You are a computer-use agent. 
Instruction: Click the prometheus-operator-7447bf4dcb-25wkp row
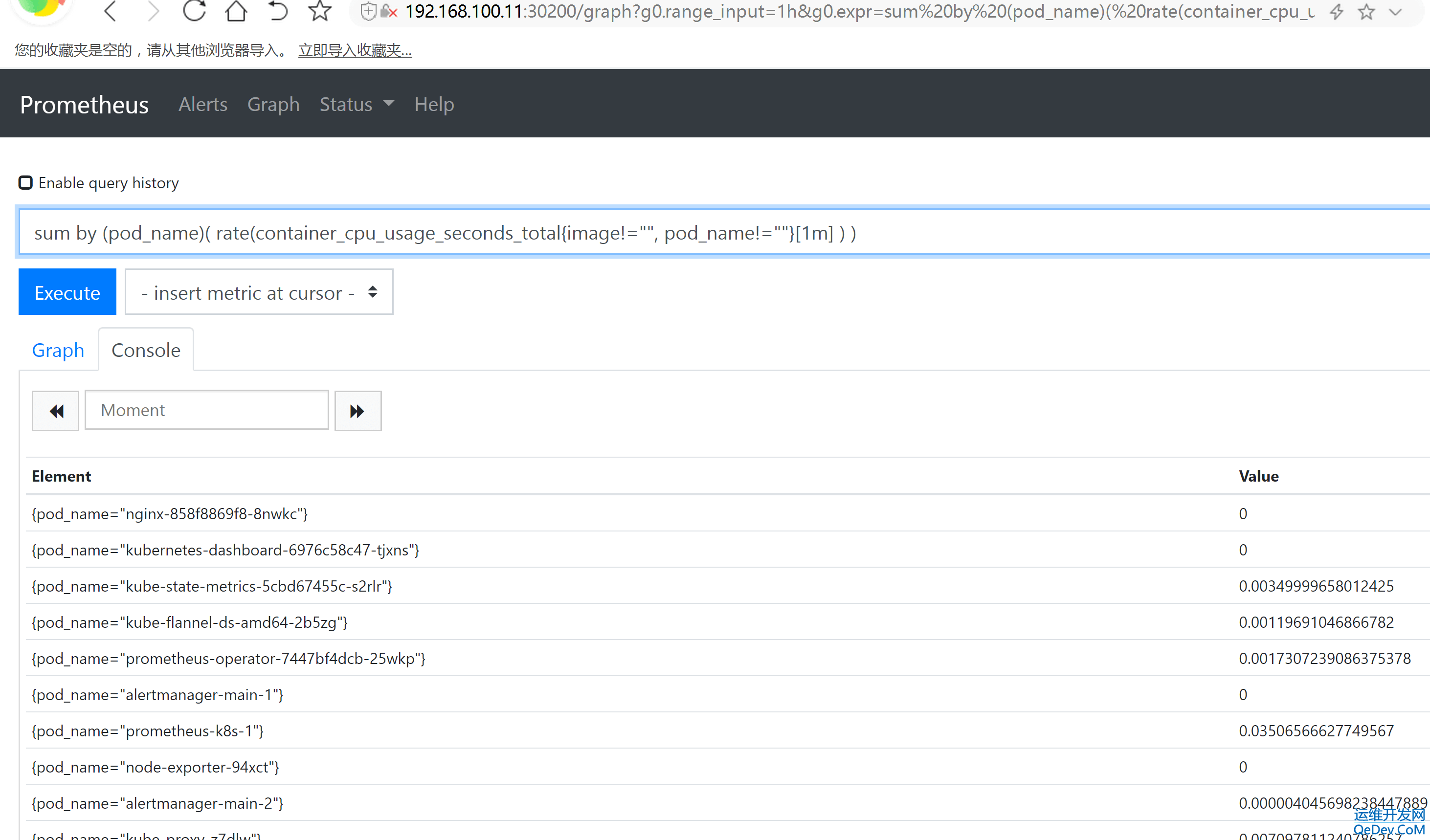click(x=728, y=659)
